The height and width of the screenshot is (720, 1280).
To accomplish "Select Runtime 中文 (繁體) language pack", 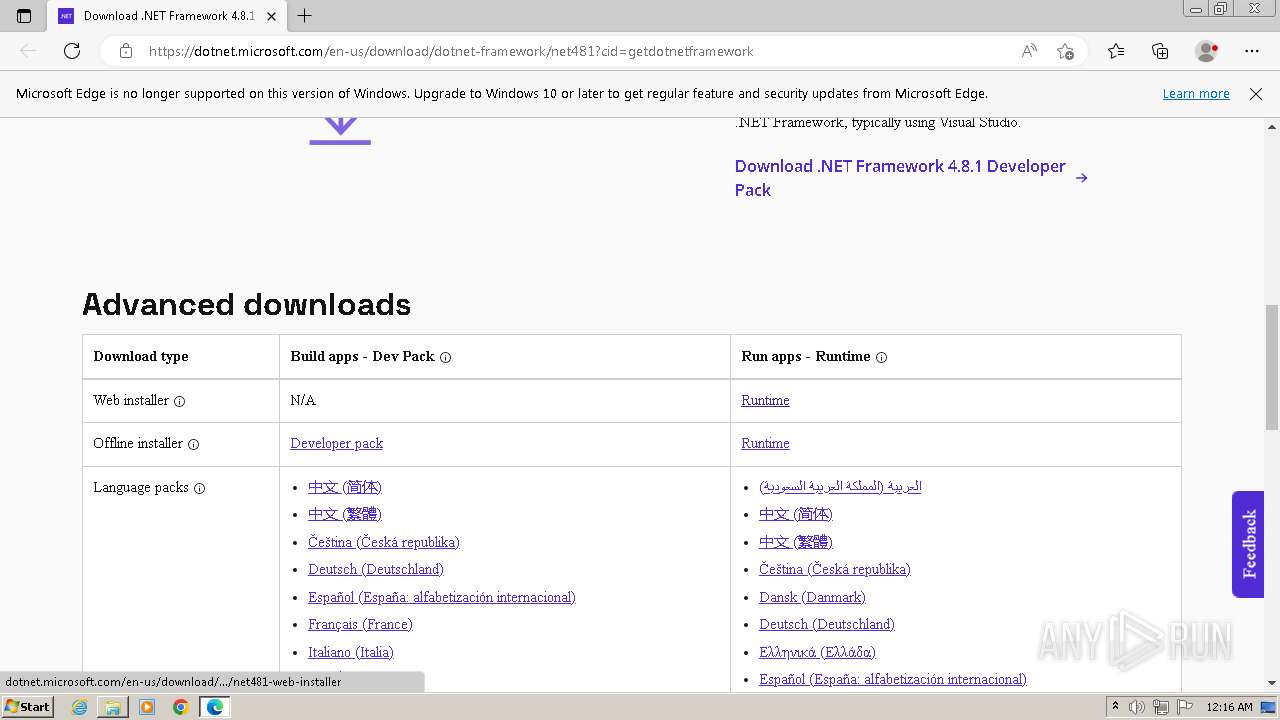I will 796,541.
